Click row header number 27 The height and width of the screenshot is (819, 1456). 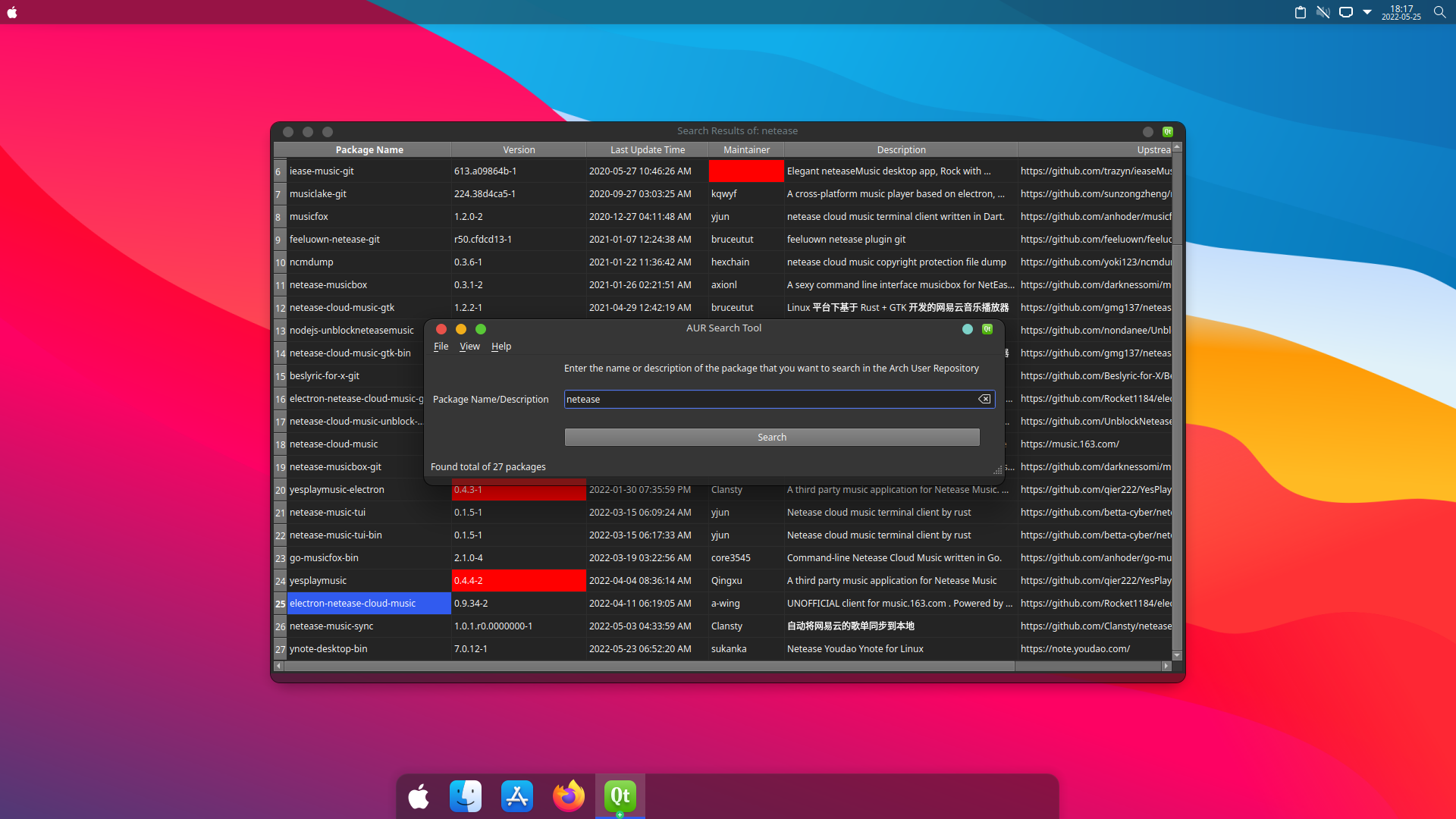click(x=280, y=649)
